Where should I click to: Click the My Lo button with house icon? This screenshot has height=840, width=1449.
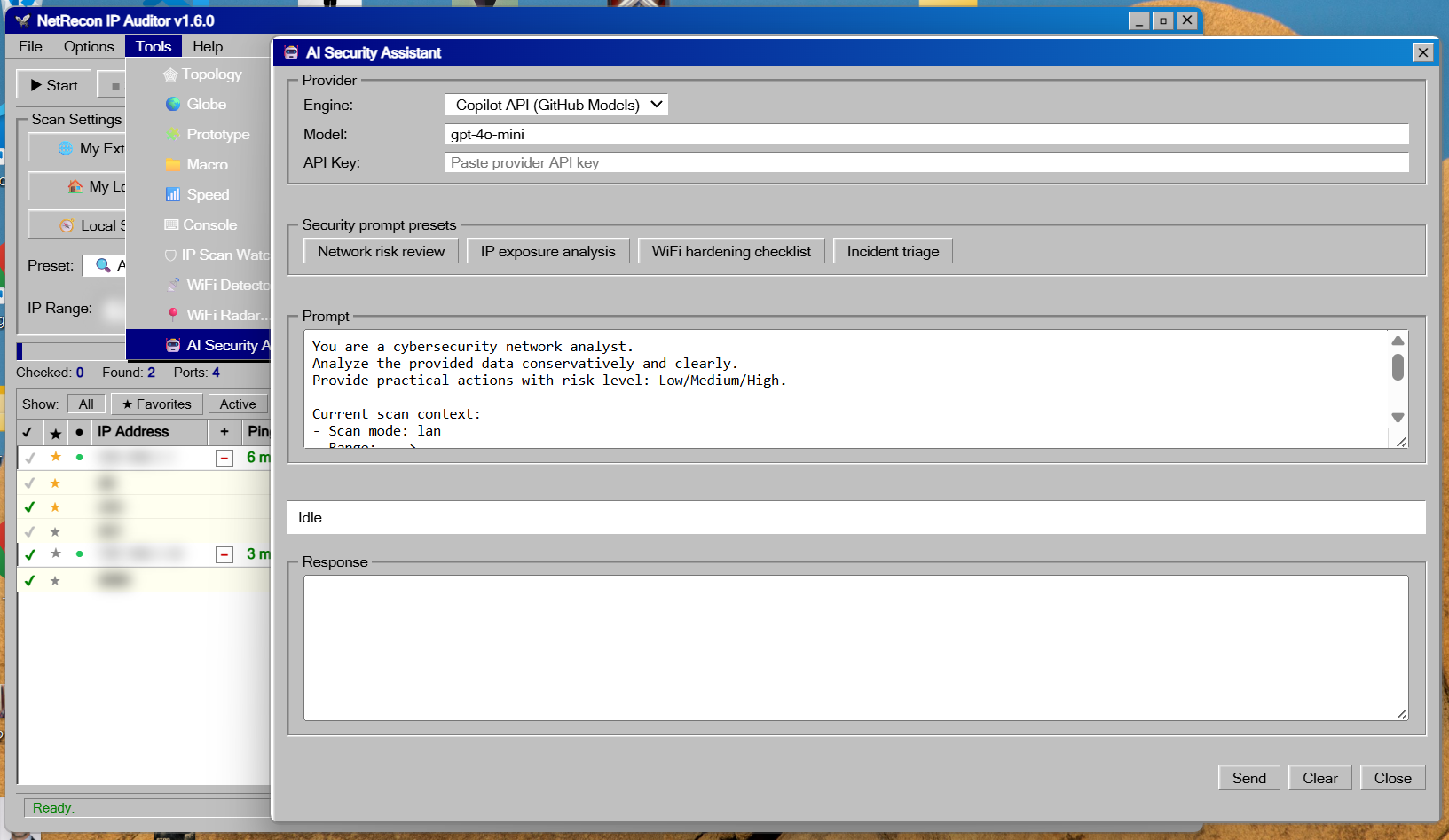(x=76, y=186)
